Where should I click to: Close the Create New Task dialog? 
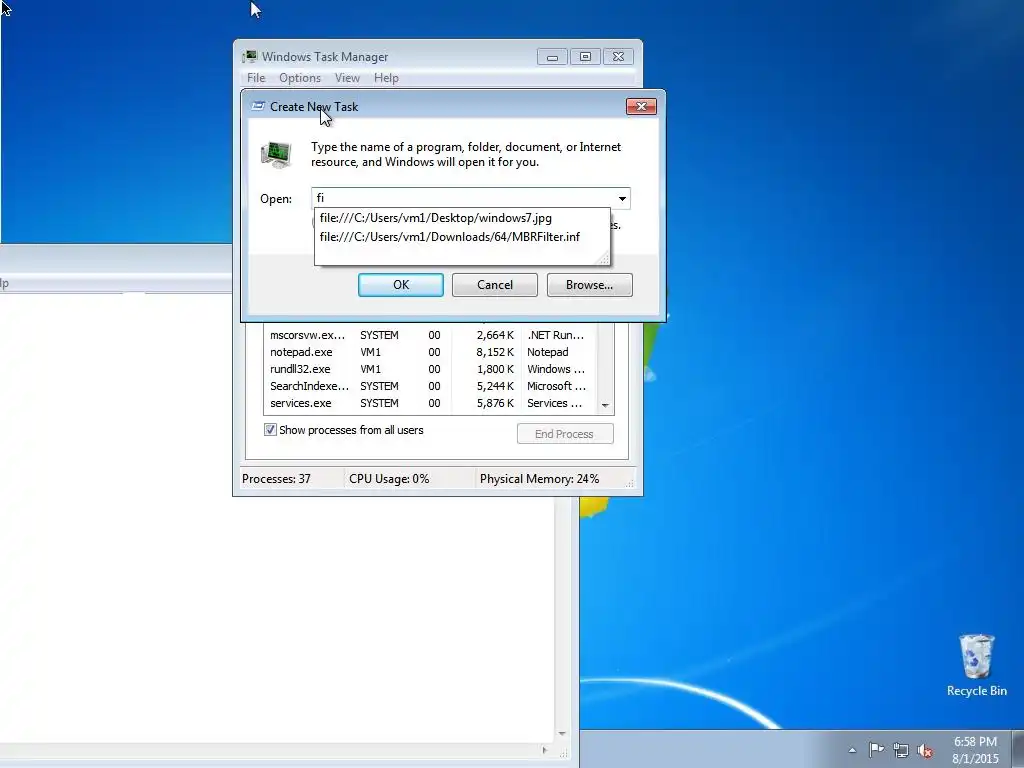641,106
